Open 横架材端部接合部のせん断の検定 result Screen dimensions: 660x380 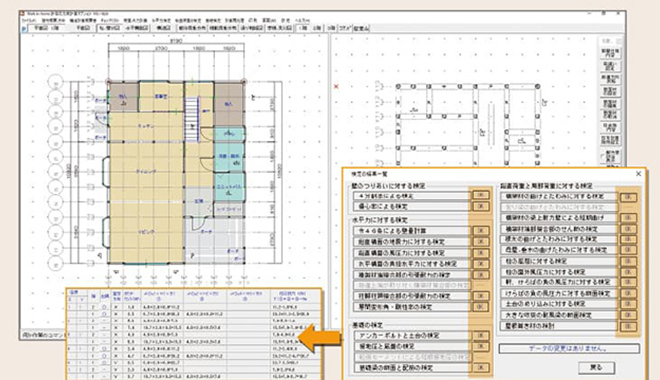559,229
